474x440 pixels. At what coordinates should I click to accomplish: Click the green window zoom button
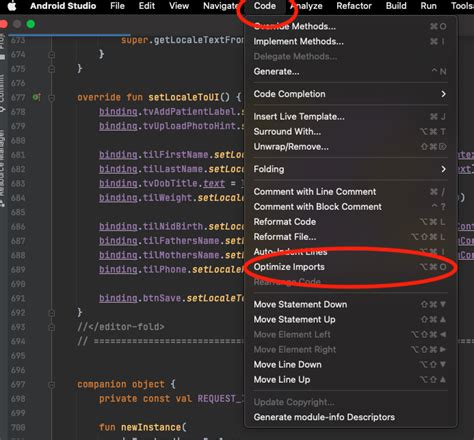coord(31,24)
